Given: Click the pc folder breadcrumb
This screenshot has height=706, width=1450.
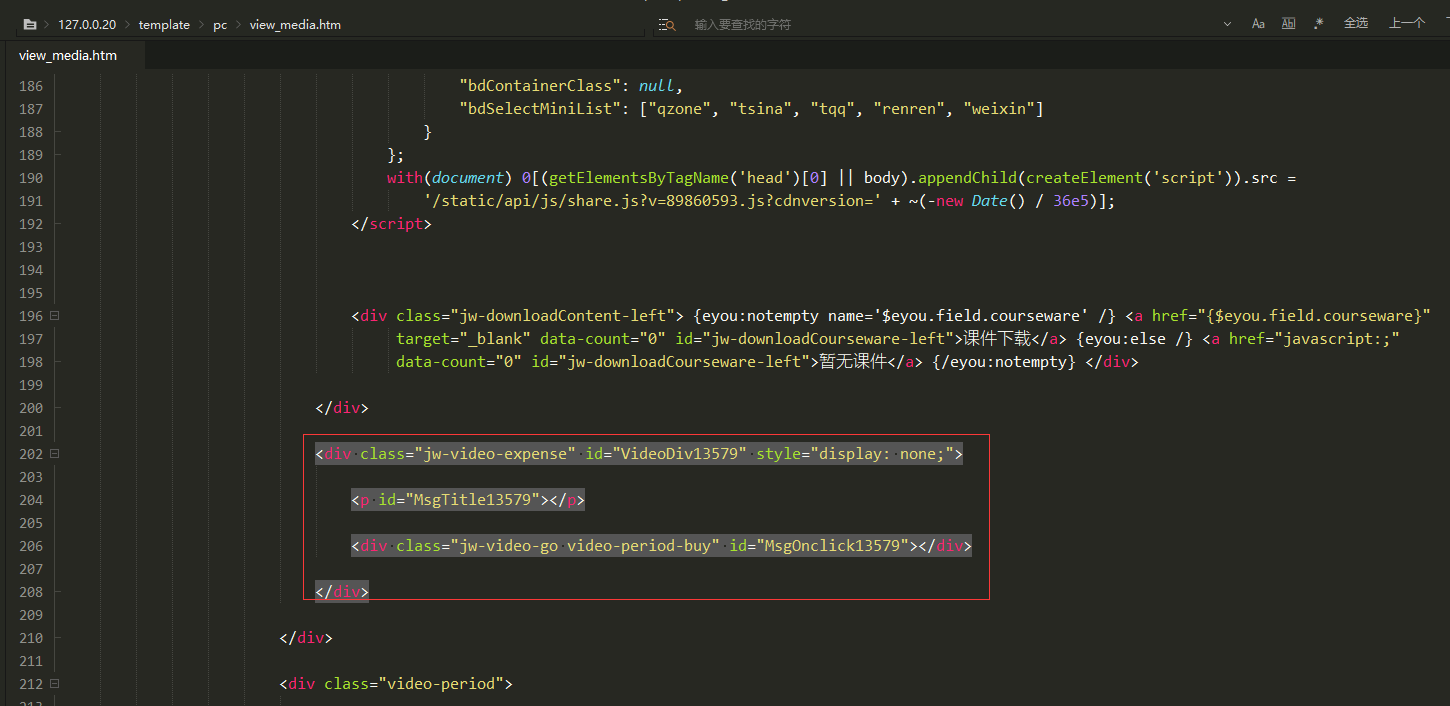Looking at the screenshot, I should (220, 25).
